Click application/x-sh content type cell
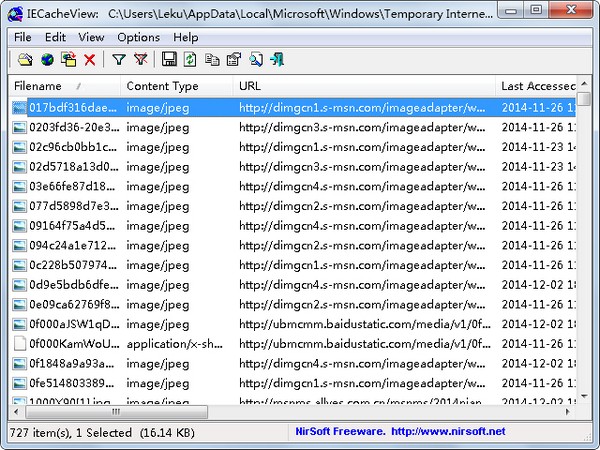The image size is (600, 450). click(x=174, y=344)
